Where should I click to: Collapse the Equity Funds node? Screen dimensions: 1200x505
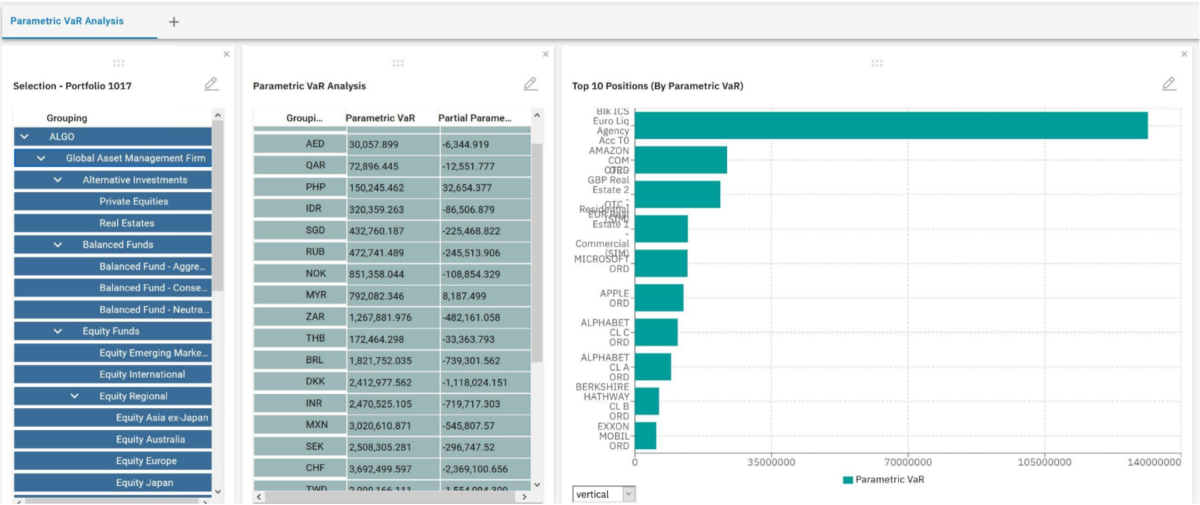tap(57, 331)
